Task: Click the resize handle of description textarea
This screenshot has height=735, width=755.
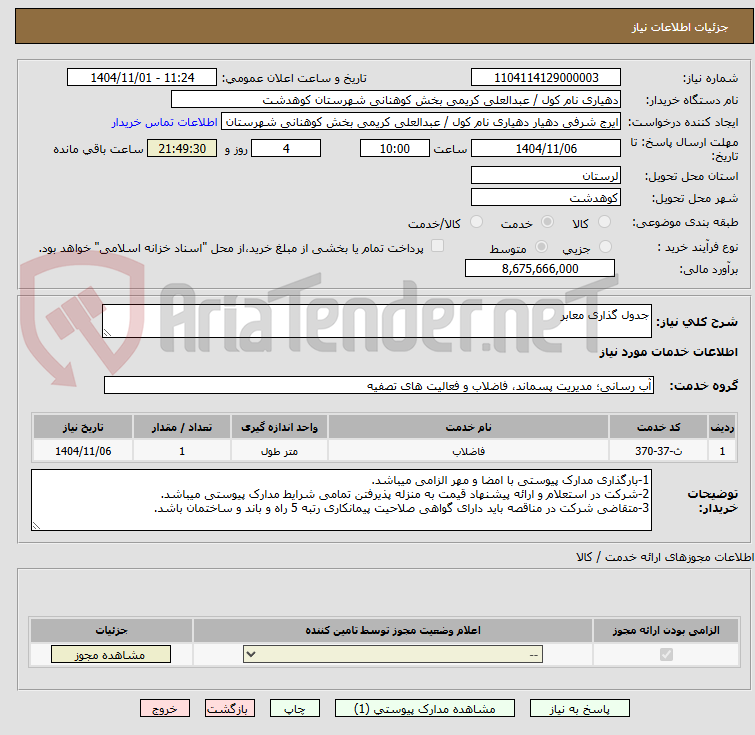Action: [107, 333]
